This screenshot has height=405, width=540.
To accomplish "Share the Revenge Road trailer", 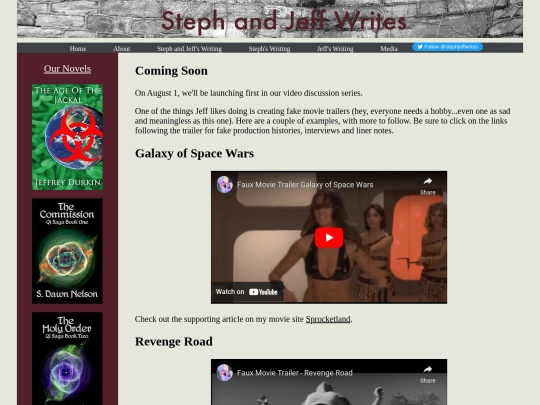I will click(427, 374).
